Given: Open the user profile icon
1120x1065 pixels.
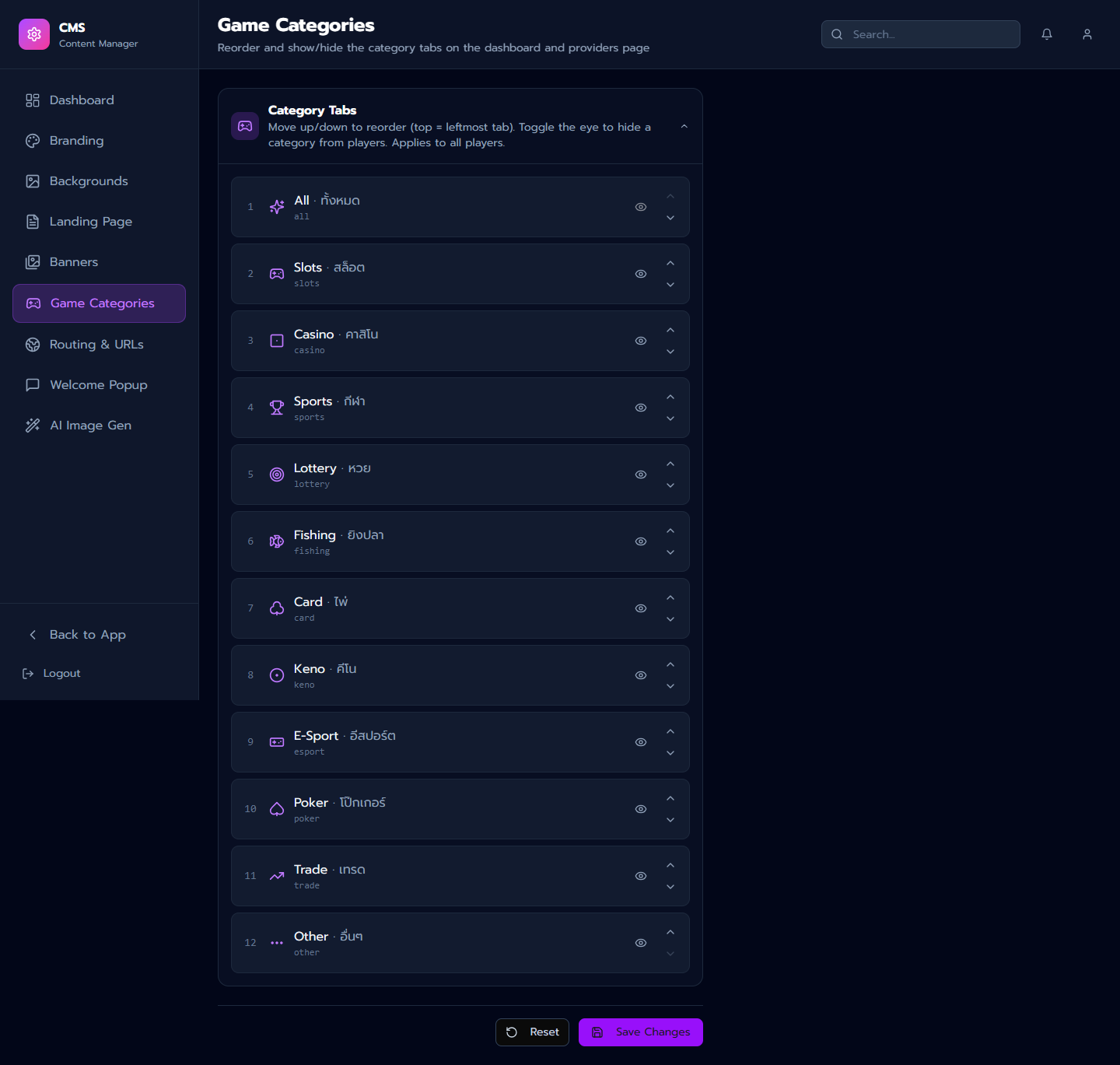Looking at the screenshot, I should click(x=1087, y=34).
